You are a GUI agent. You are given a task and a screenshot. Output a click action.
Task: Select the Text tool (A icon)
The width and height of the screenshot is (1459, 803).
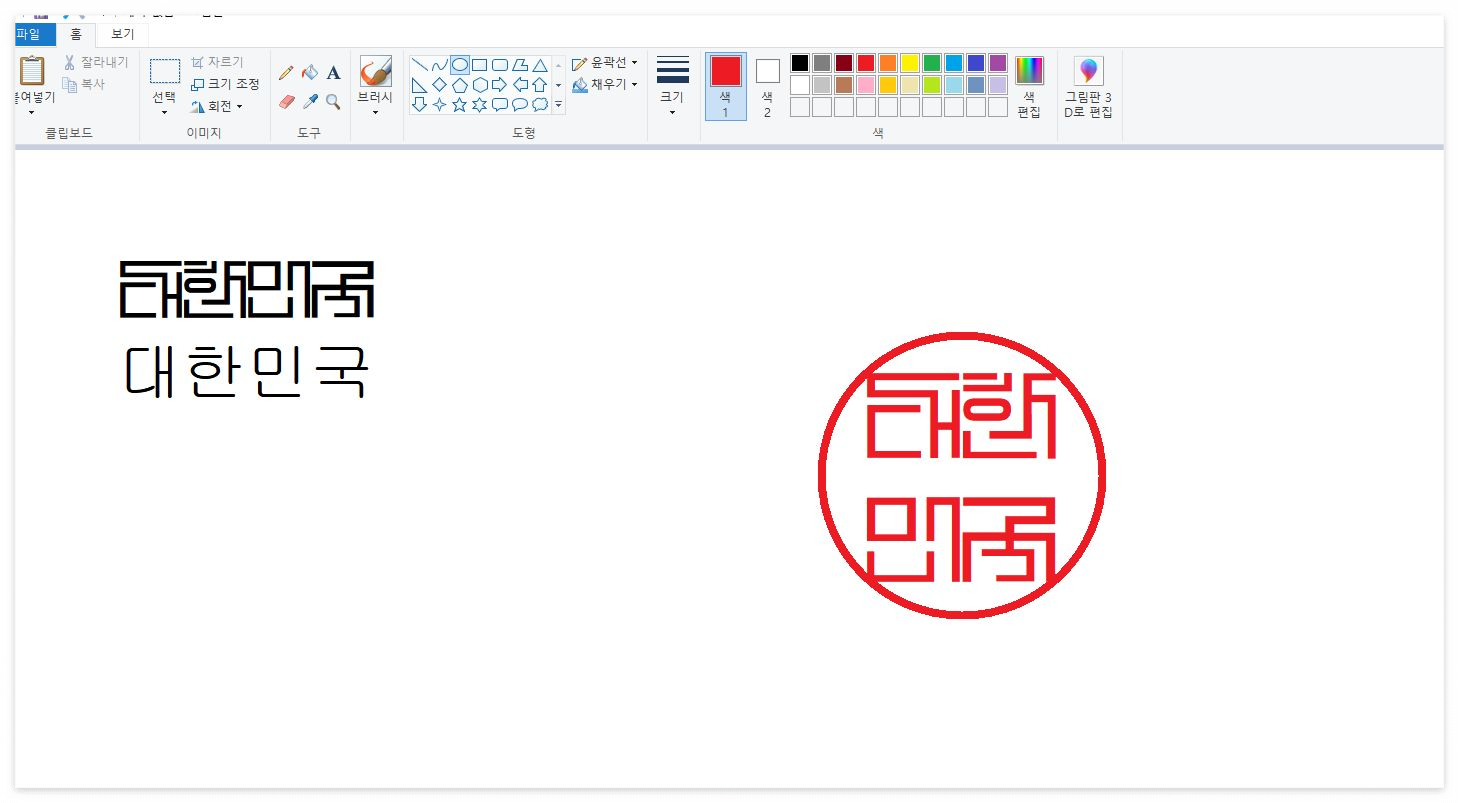(334, 72)
